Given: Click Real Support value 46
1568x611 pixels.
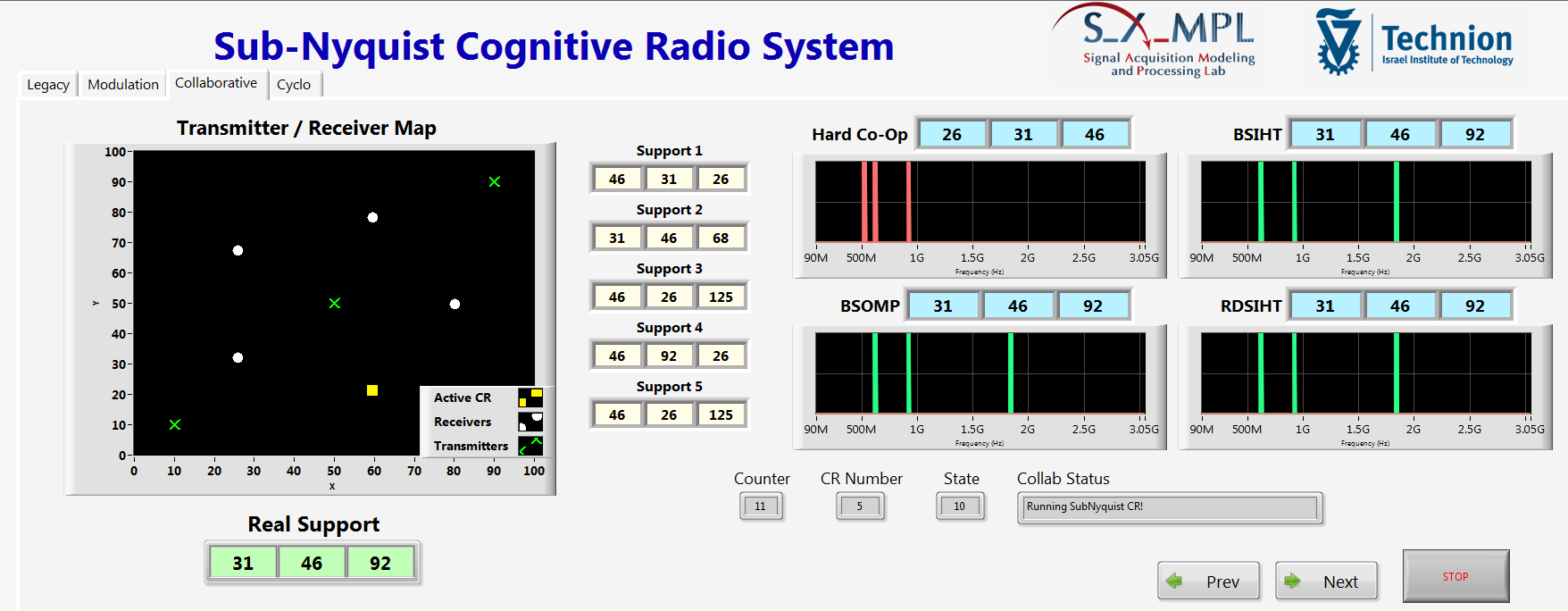Looking at the screenshot, I should [x=312, y=563].
